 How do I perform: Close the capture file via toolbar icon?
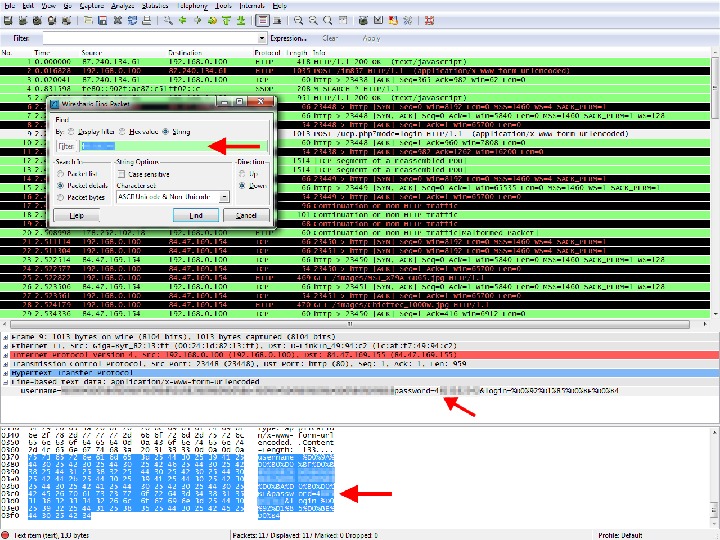(x=118, y=21)
